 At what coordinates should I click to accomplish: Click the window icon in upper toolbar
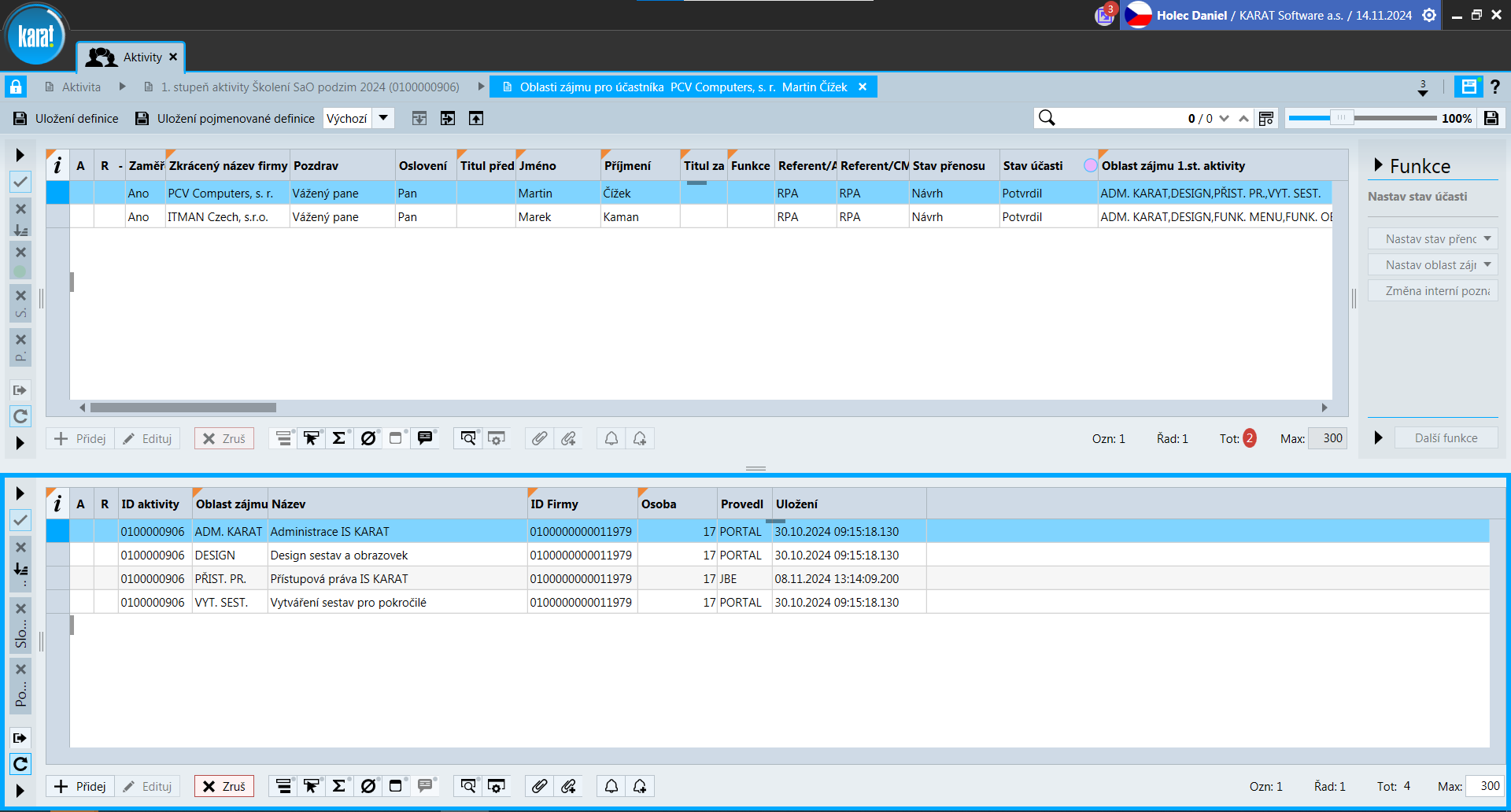click(397, 438)
